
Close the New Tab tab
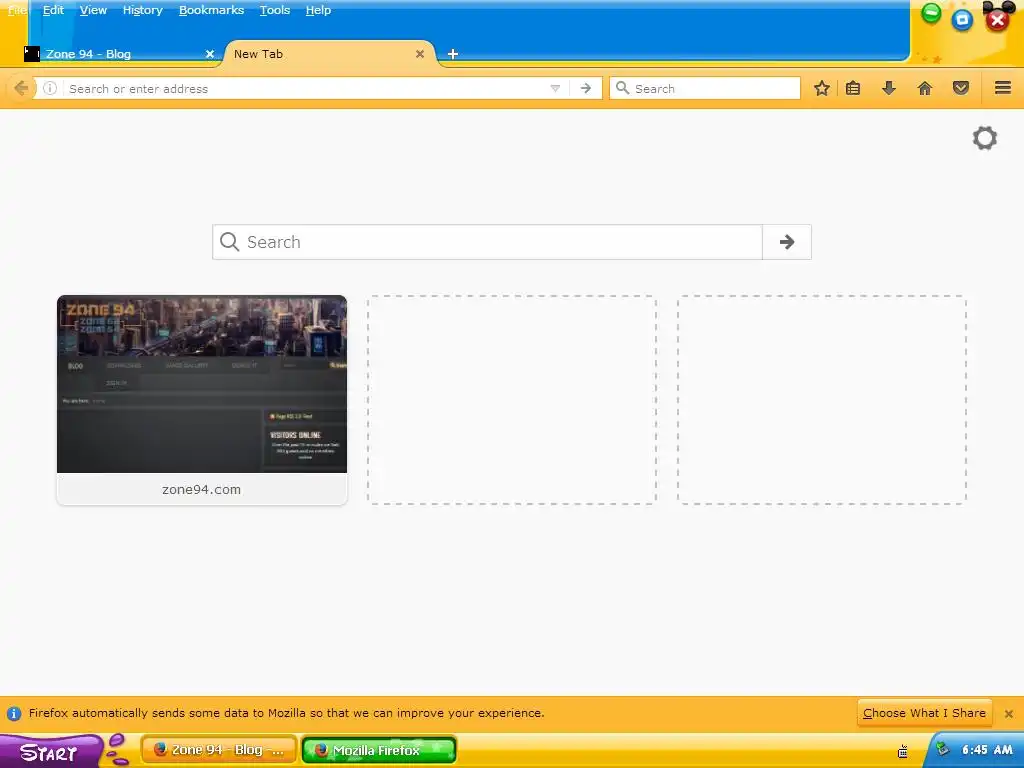pyautogui.click(x=420, y=54)
